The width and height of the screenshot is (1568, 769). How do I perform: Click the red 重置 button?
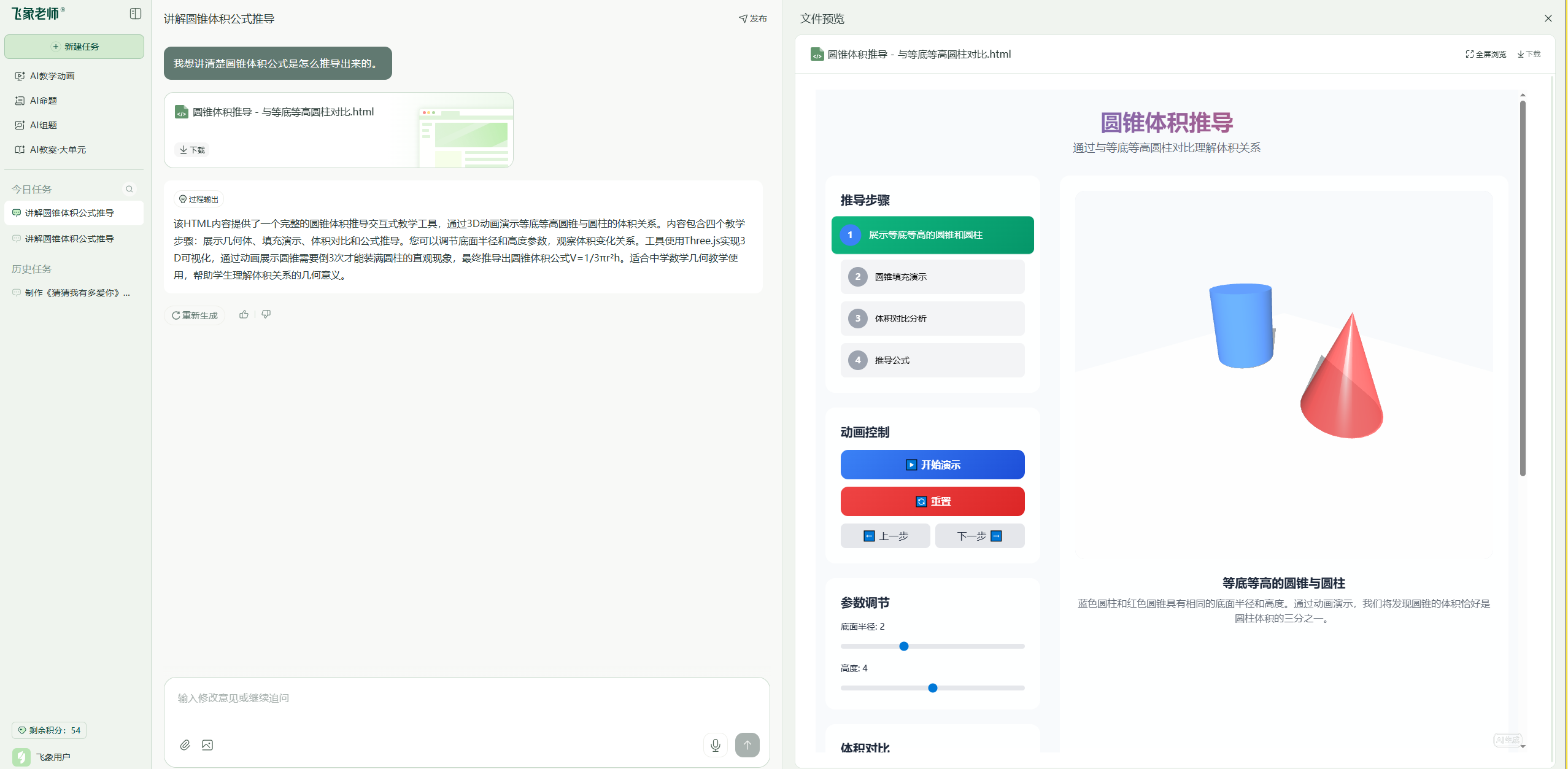click(x=932, y=501)
